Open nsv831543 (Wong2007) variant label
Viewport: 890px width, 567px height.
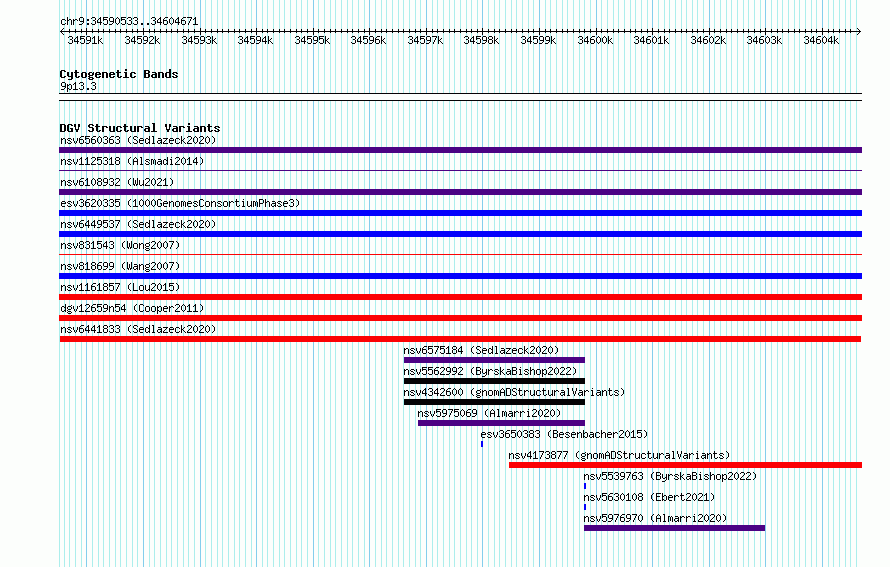[120, 245]
